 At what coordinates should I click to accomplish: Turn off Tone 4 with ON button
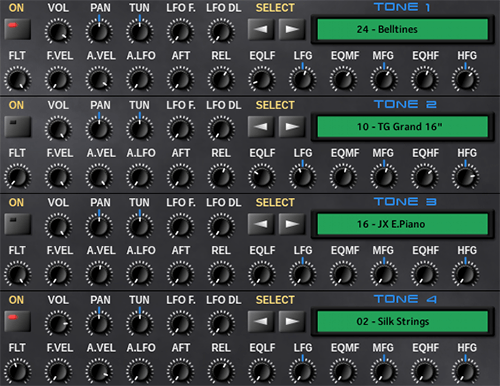18,321
